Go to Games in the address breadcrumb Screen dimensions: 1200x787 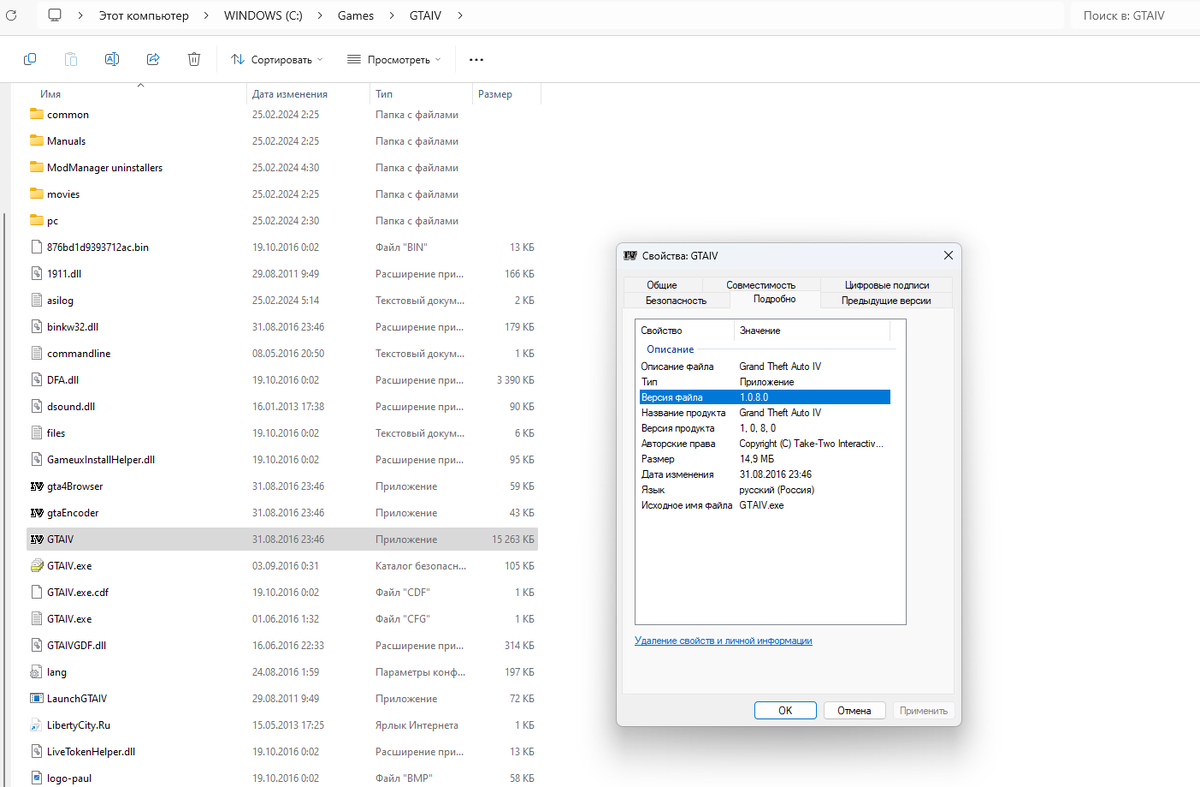(355, 16)
